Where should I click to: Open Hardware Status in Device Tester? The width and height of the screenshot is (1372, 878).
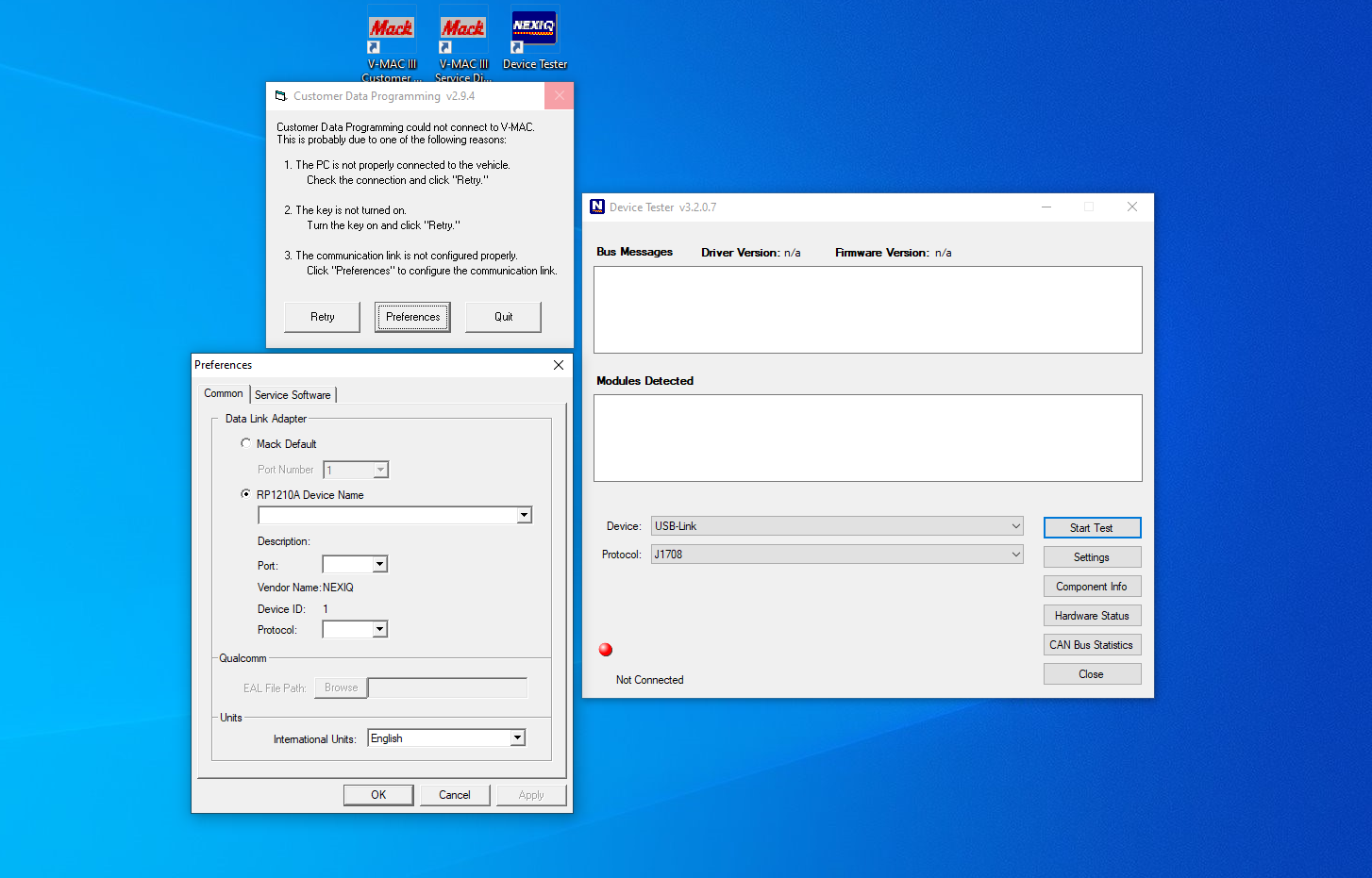[1092, 615]
